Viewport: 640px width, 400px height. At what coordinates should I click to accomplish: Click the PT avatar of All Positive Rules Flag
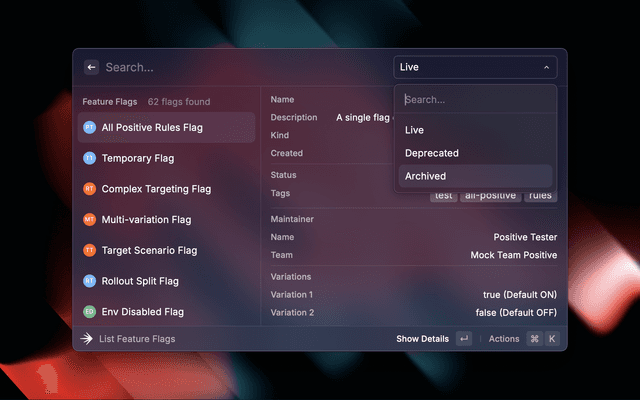89,127
